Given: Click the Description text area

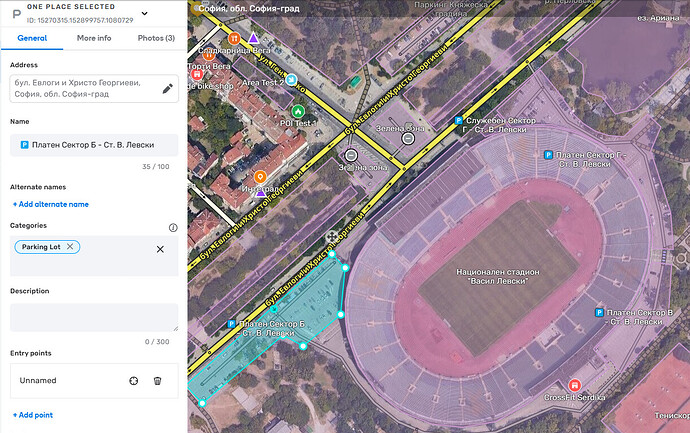Looking at the screenshot, I should click(x=94, y=317).
